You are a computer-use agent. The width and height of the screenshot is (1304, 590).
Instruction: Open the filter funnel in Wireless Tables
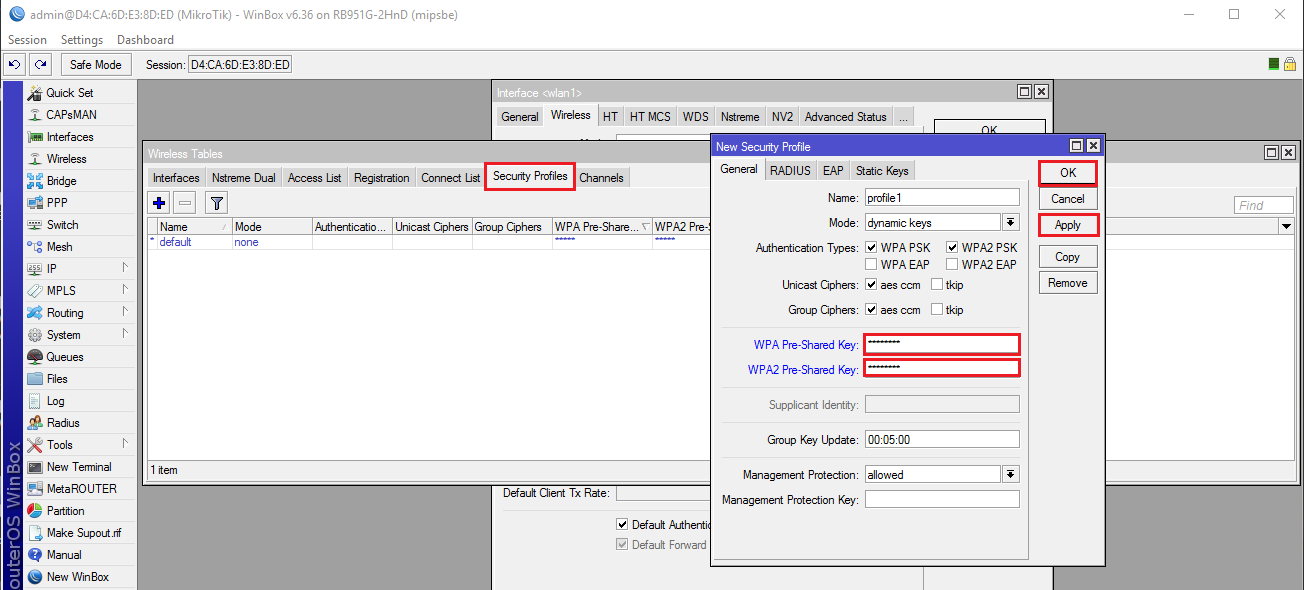[216, 202]
